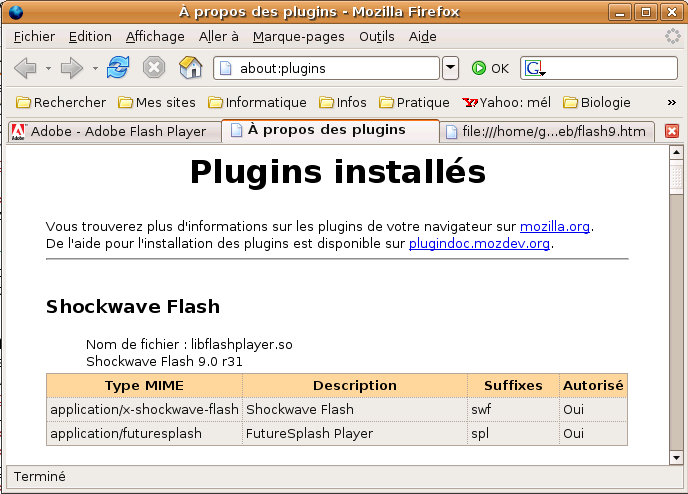Click the green OK go icon
Viewport: 688px width, 494px height.
point(479,68)
